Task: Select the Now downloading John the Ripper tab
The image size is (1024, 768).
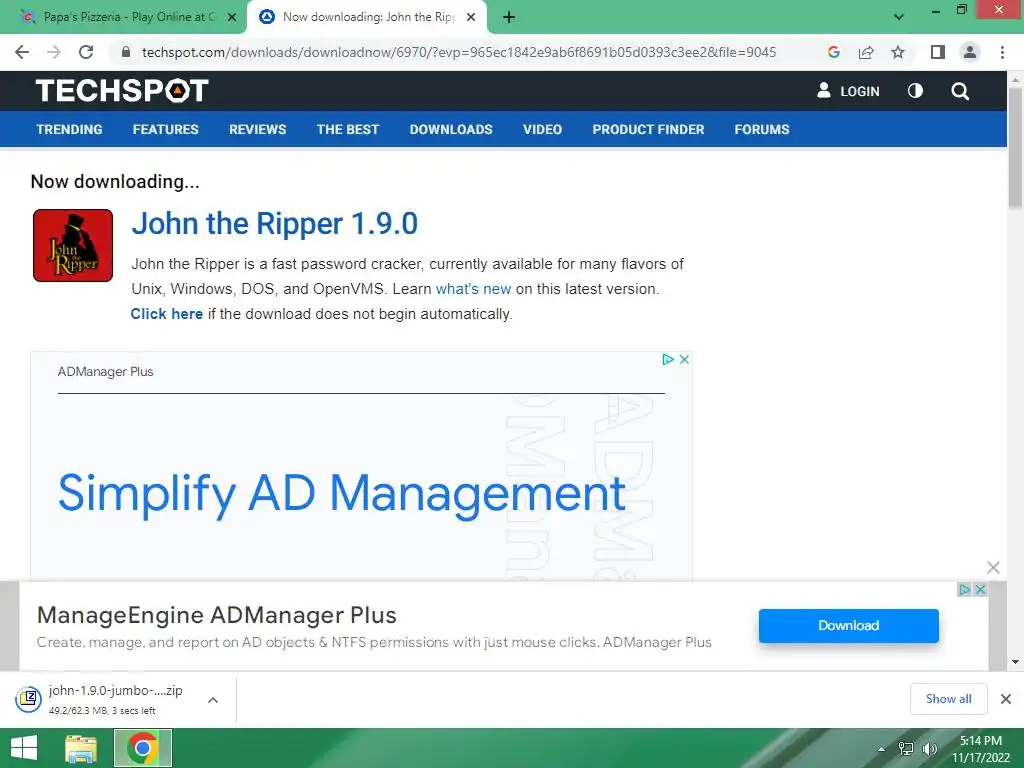Action: tap(367, 17)
